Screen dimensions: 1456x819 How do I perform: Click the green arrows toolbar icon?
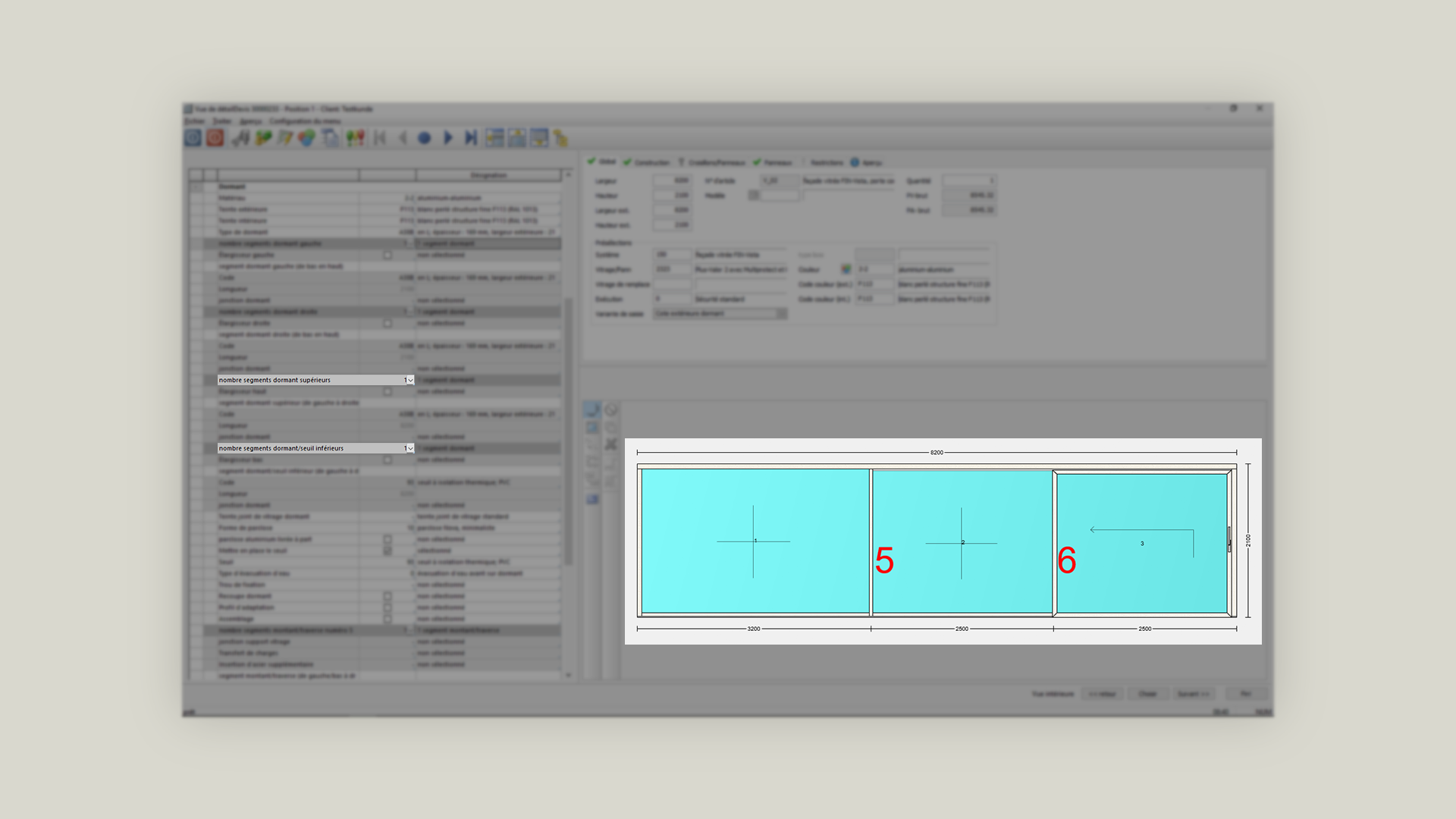tap(263, 137)
